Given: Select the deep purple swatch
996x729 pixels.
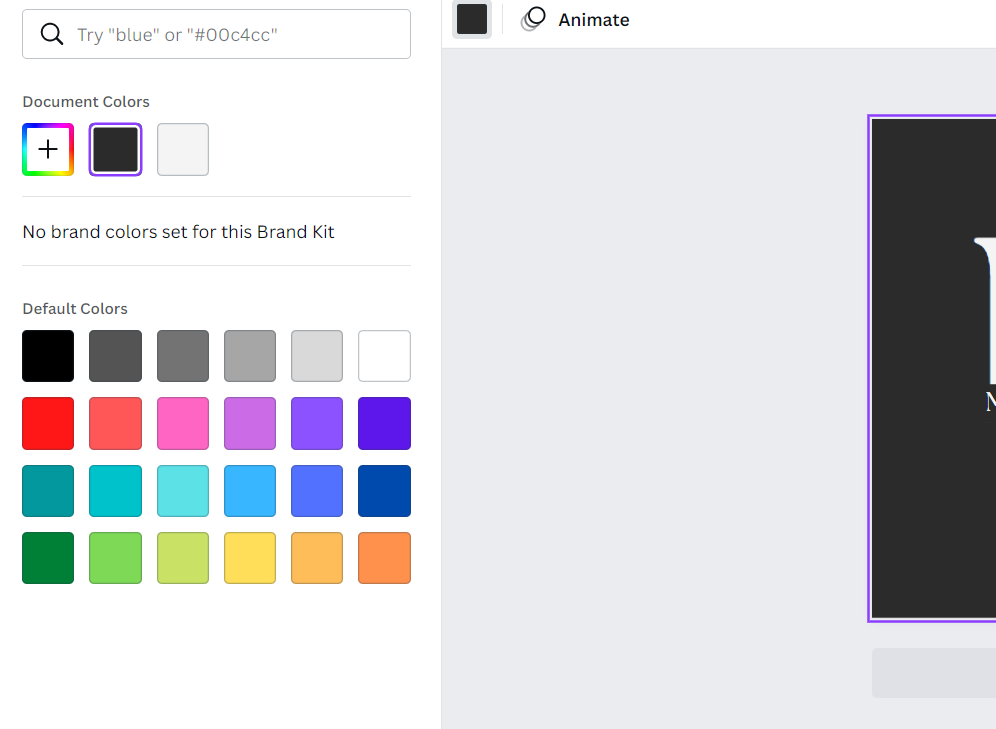Looking at the screenshot, I should [x=384, y=423].
